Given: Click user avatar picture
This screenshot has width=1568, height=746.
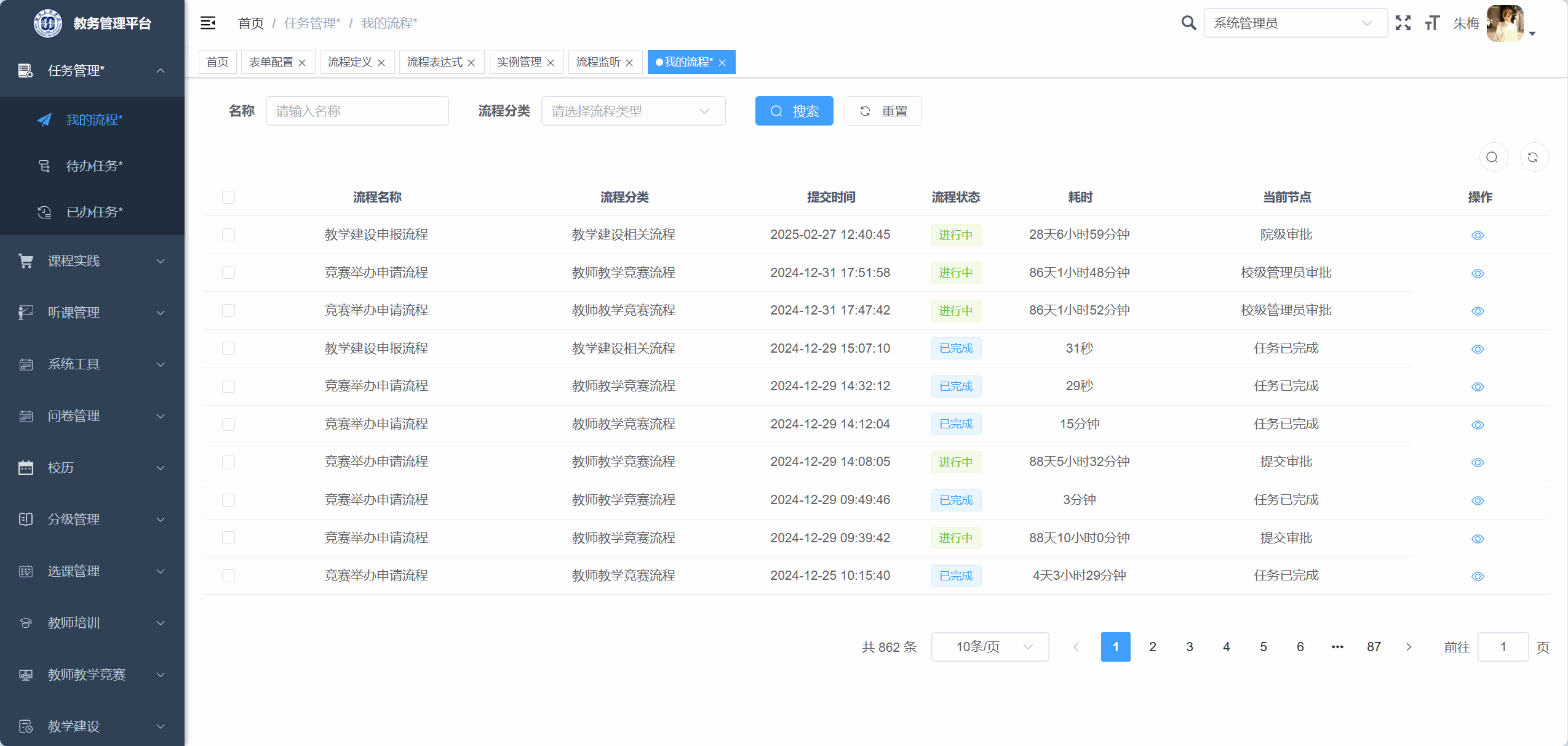Looking at the screenshot, I should pyautogui.click(x=1505, y=23).
